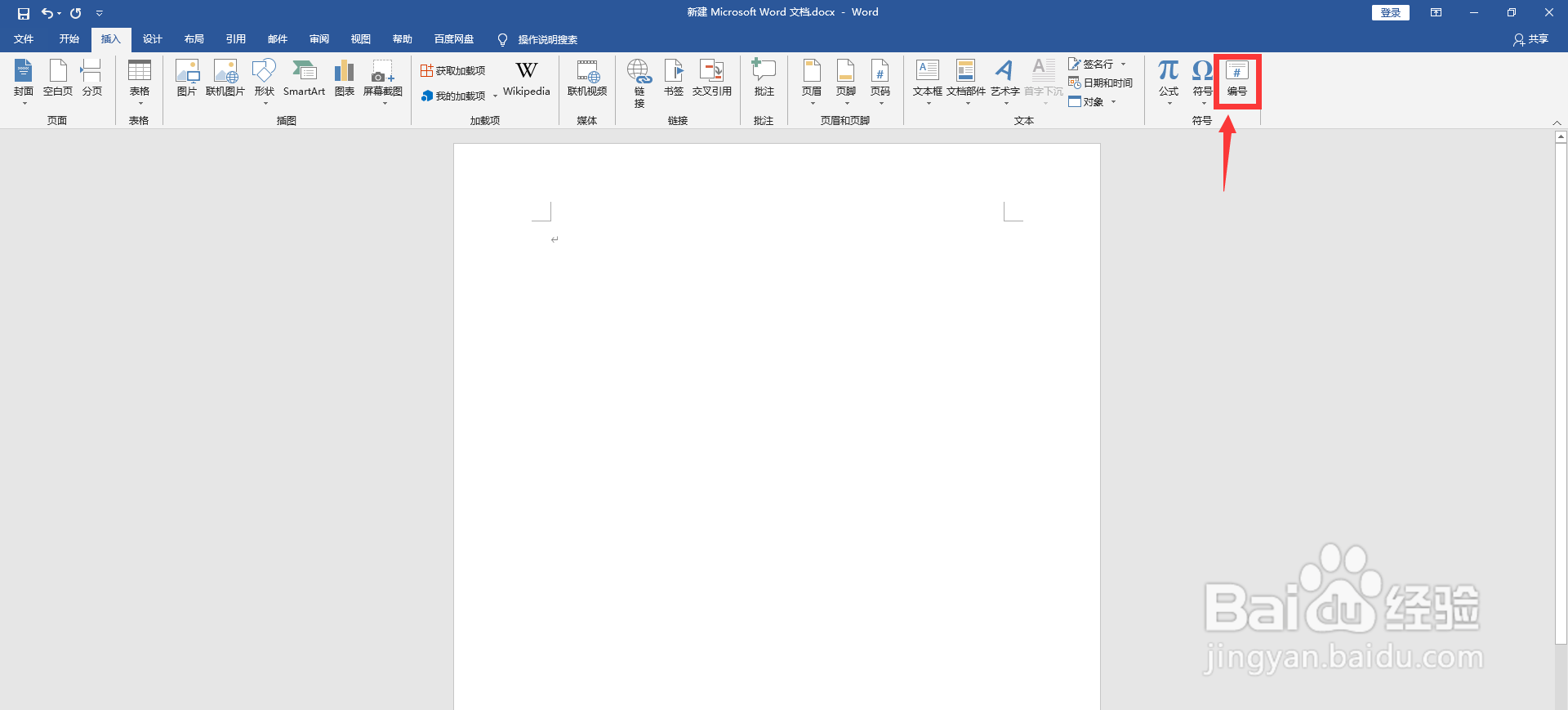The height and width of the screenshot is (710, 1568).
Task: Click the Redo/Repeat icon
Action: (x=76, y=13)
